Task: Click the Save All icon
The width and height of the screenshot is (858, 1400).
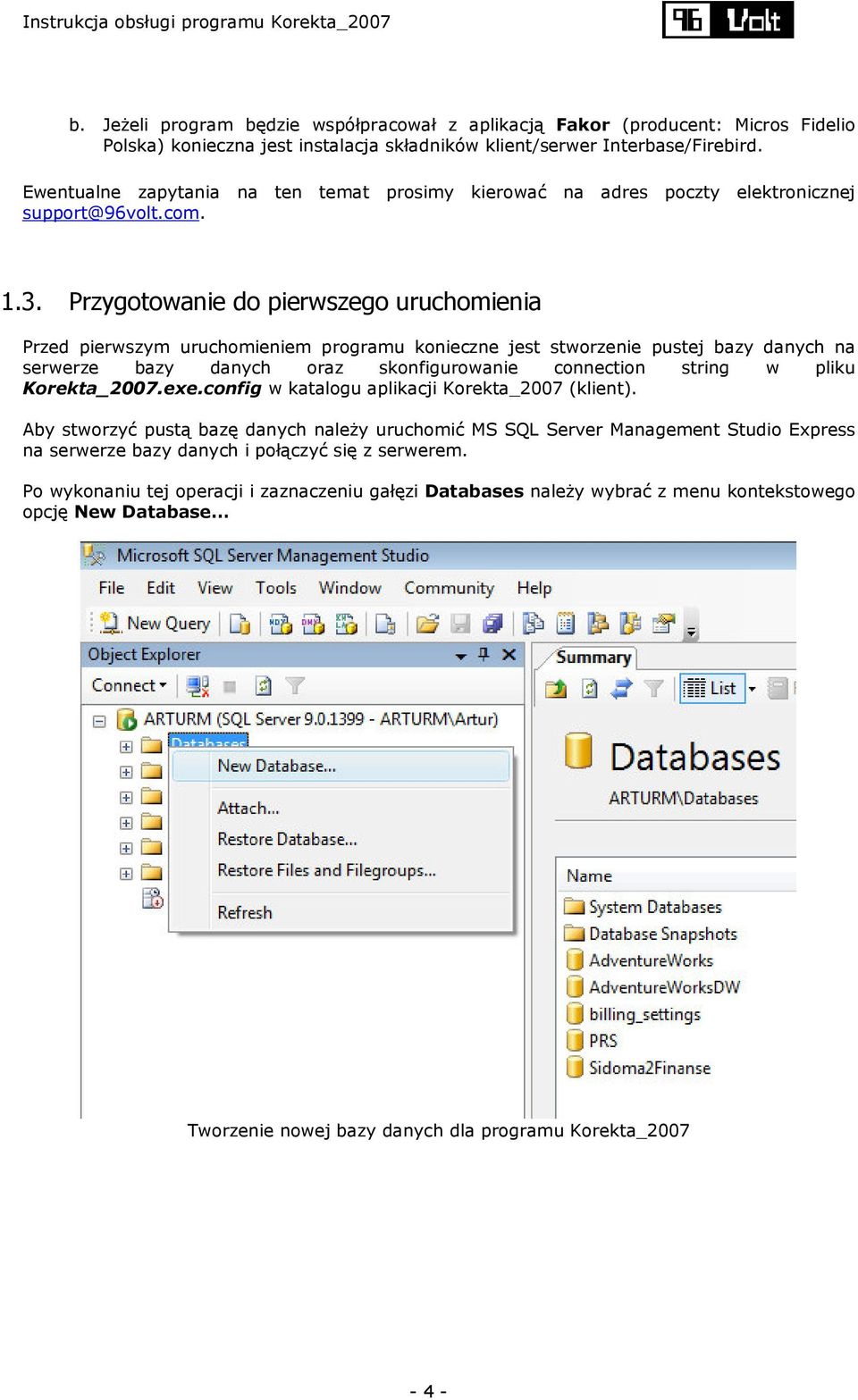Action: (x=492, y=624)
